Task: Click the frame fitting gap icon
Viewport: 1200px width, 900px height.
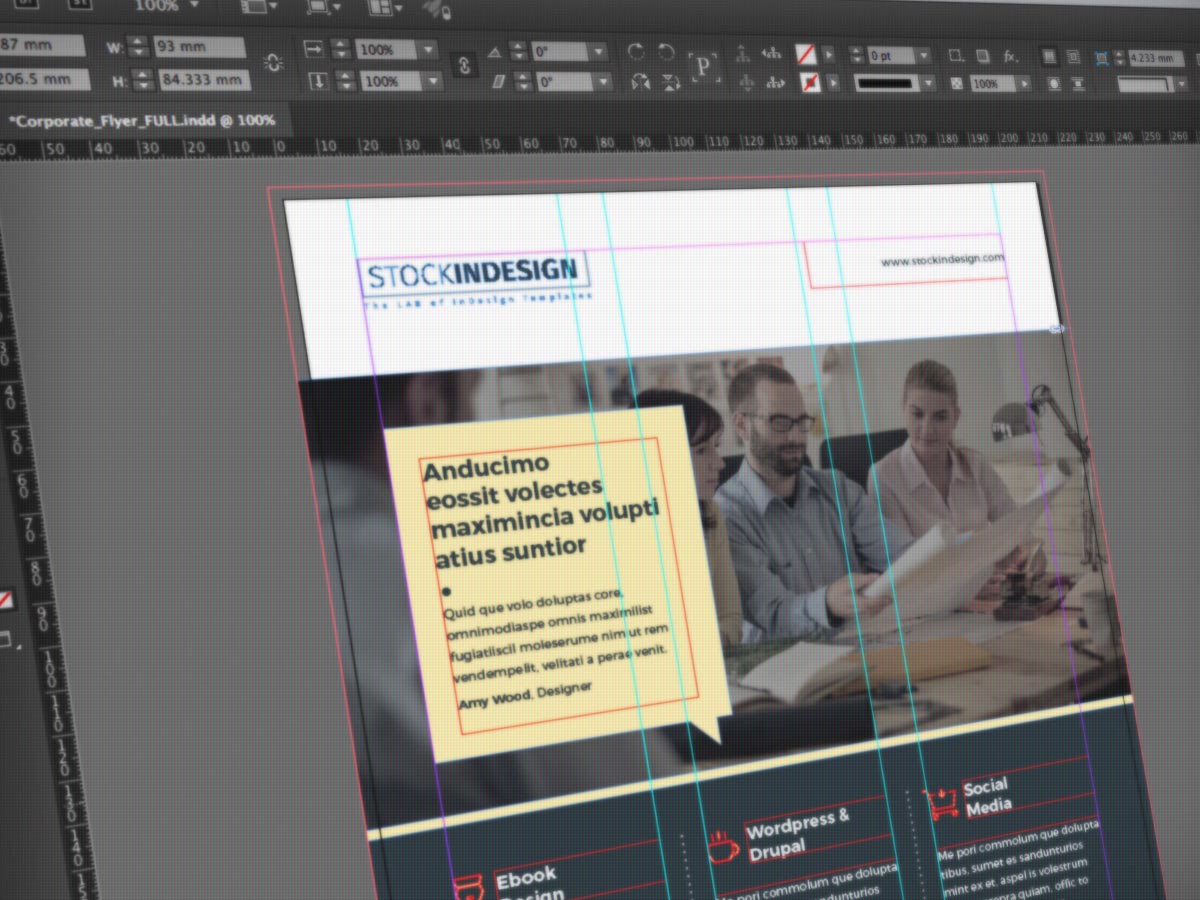Action: 1102,58
